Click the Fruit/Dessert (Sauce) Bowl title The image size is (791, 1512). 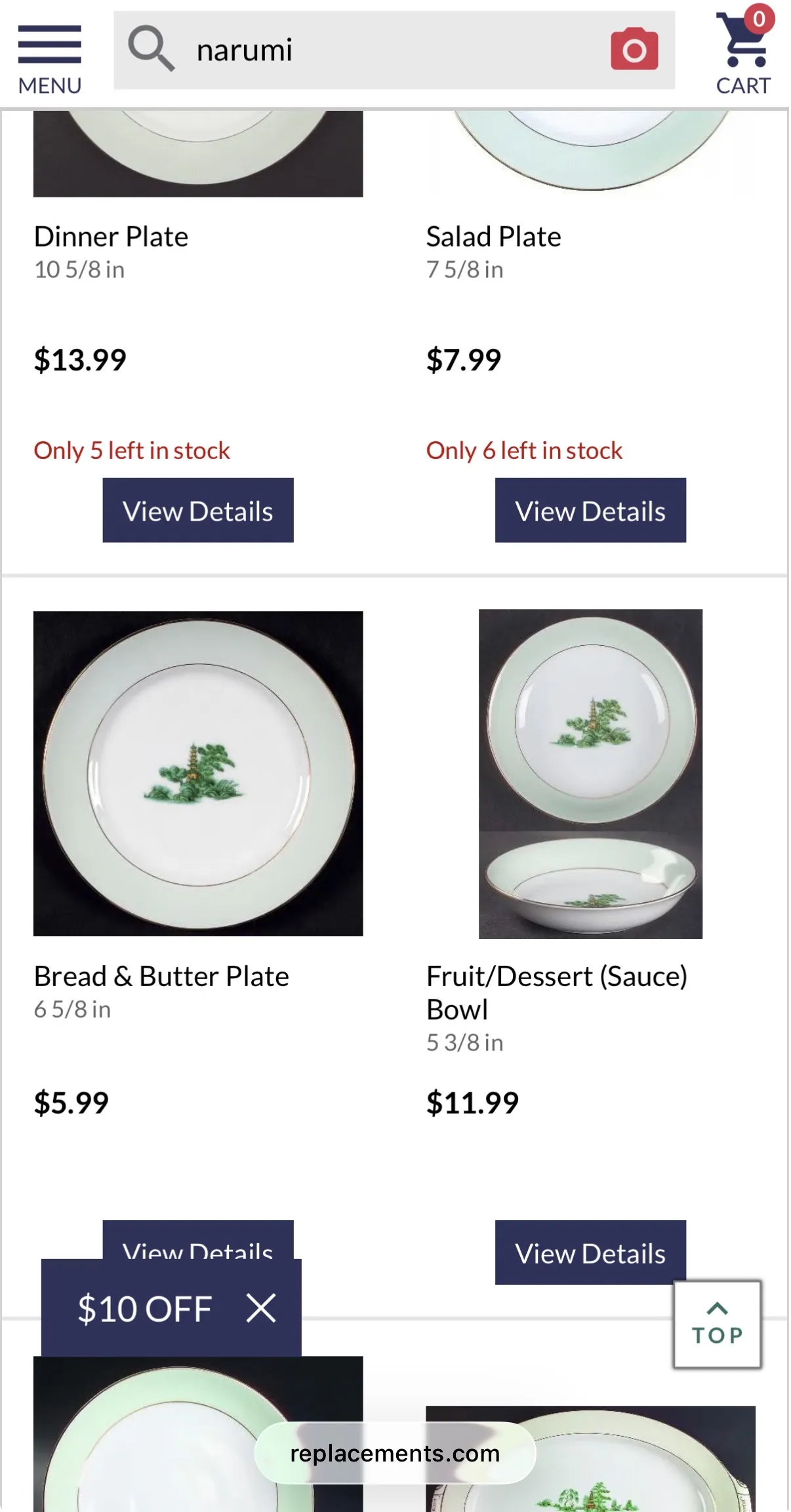tap(557, 993)
